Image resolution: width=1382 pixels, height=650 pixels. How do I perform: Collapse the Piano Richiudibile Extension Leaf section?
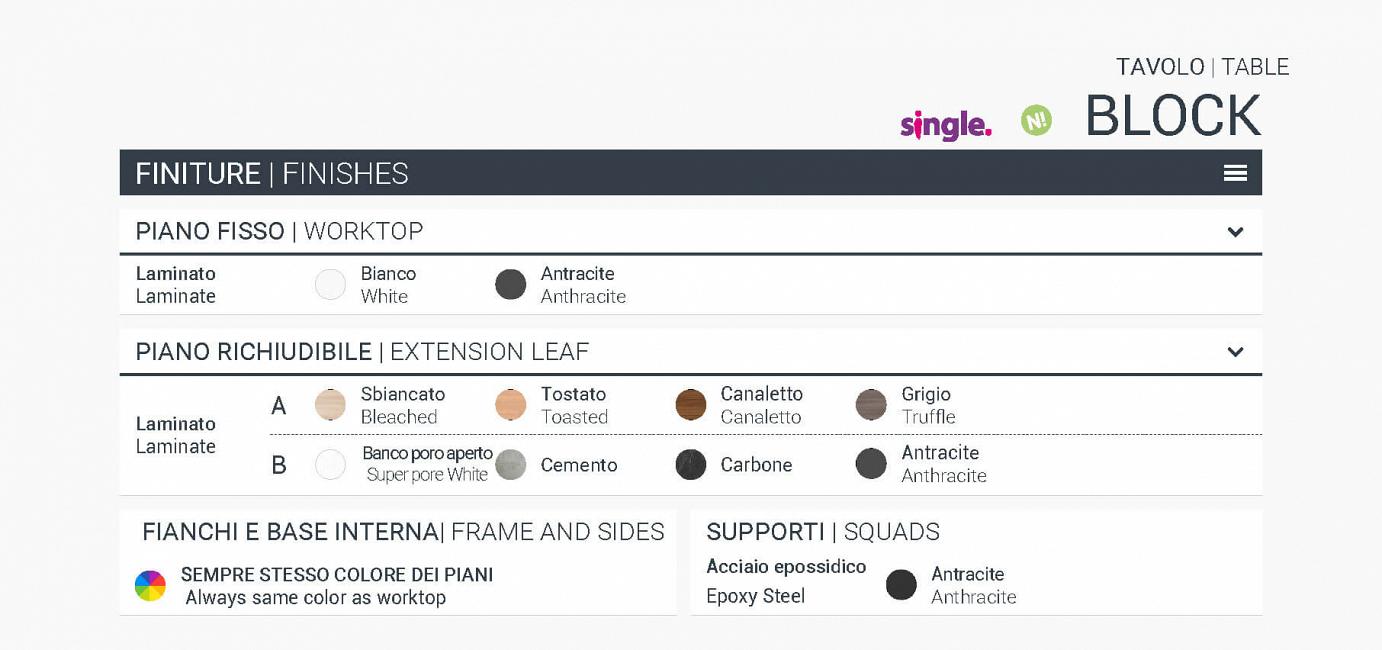(1235, 352)
